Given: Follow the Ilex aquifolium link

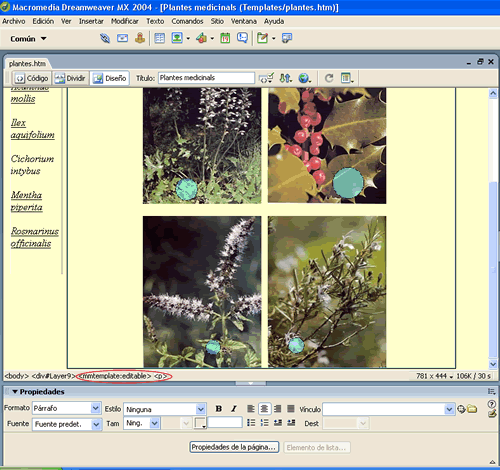Looking at the screenshot, I should pos(32,129).
